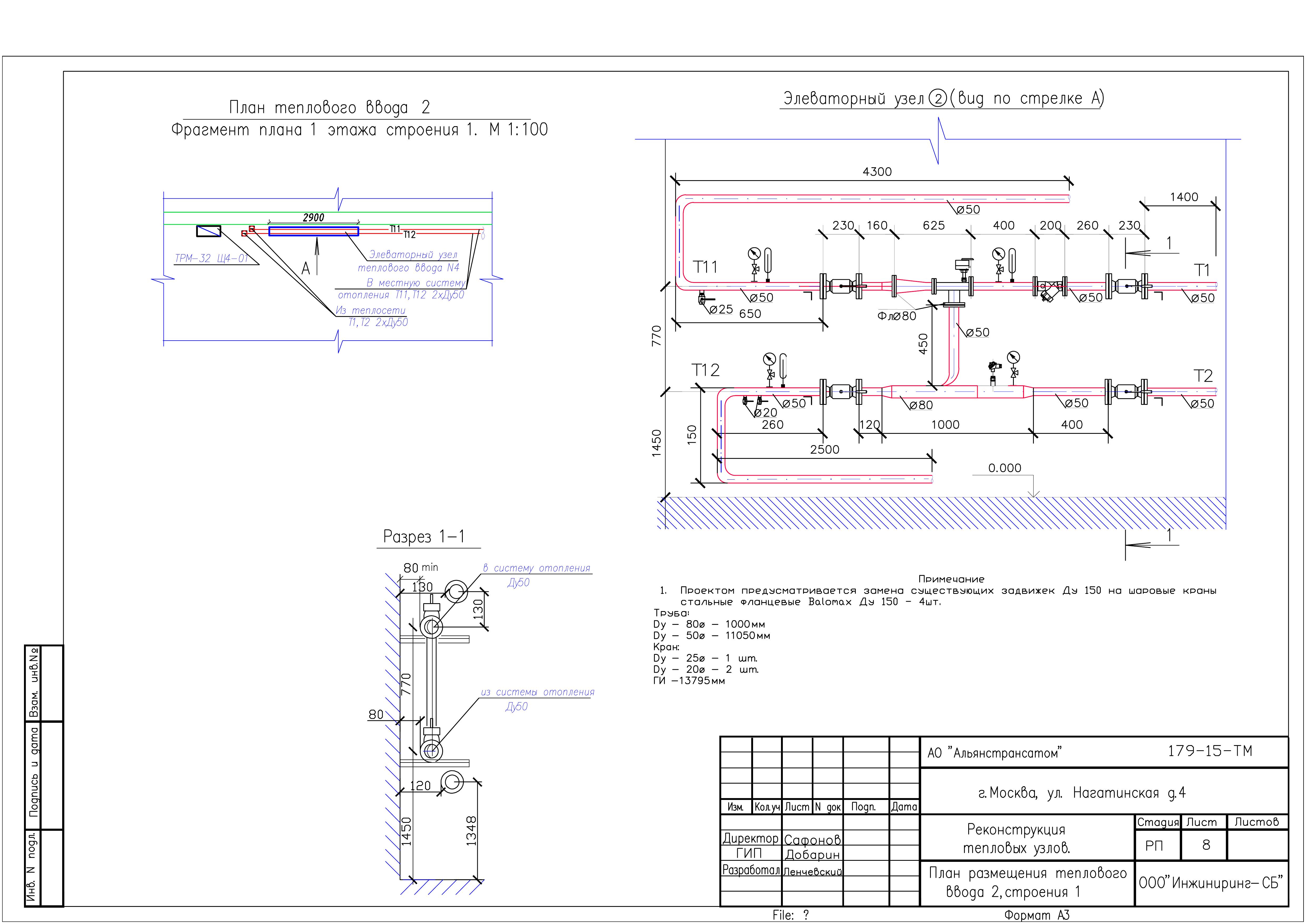Select the T1 pipe label
The height and width of the screenshot is (924, 1307).
[x=1202, y=270]
